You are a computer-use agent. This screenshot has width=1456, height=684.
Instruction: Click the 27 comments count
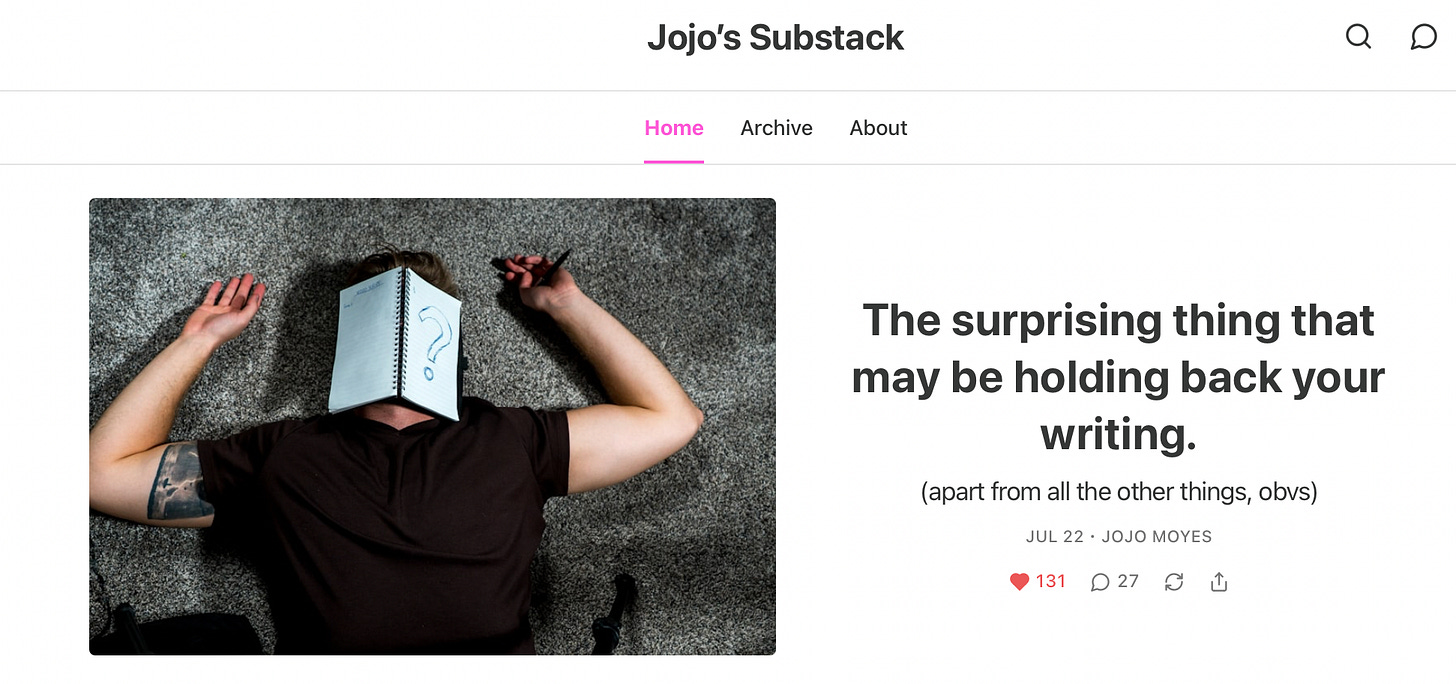pos(1128,582)
